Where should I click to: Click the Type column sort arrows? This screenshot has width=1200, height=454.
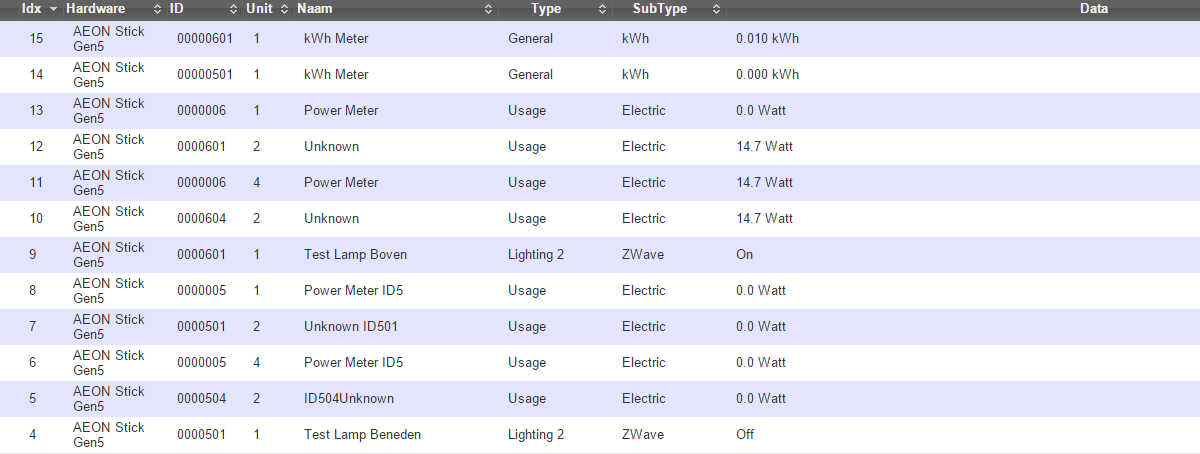(602, 9)
